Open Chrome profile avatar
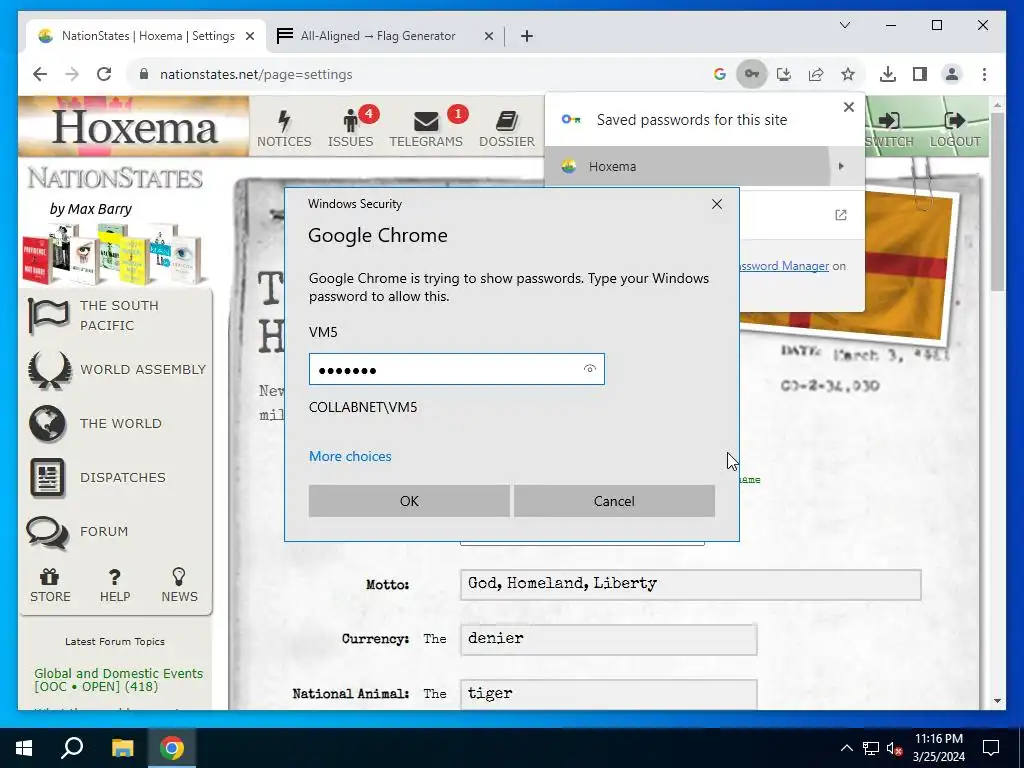Screen dimensions: 1024x768 tap(952, 74)
